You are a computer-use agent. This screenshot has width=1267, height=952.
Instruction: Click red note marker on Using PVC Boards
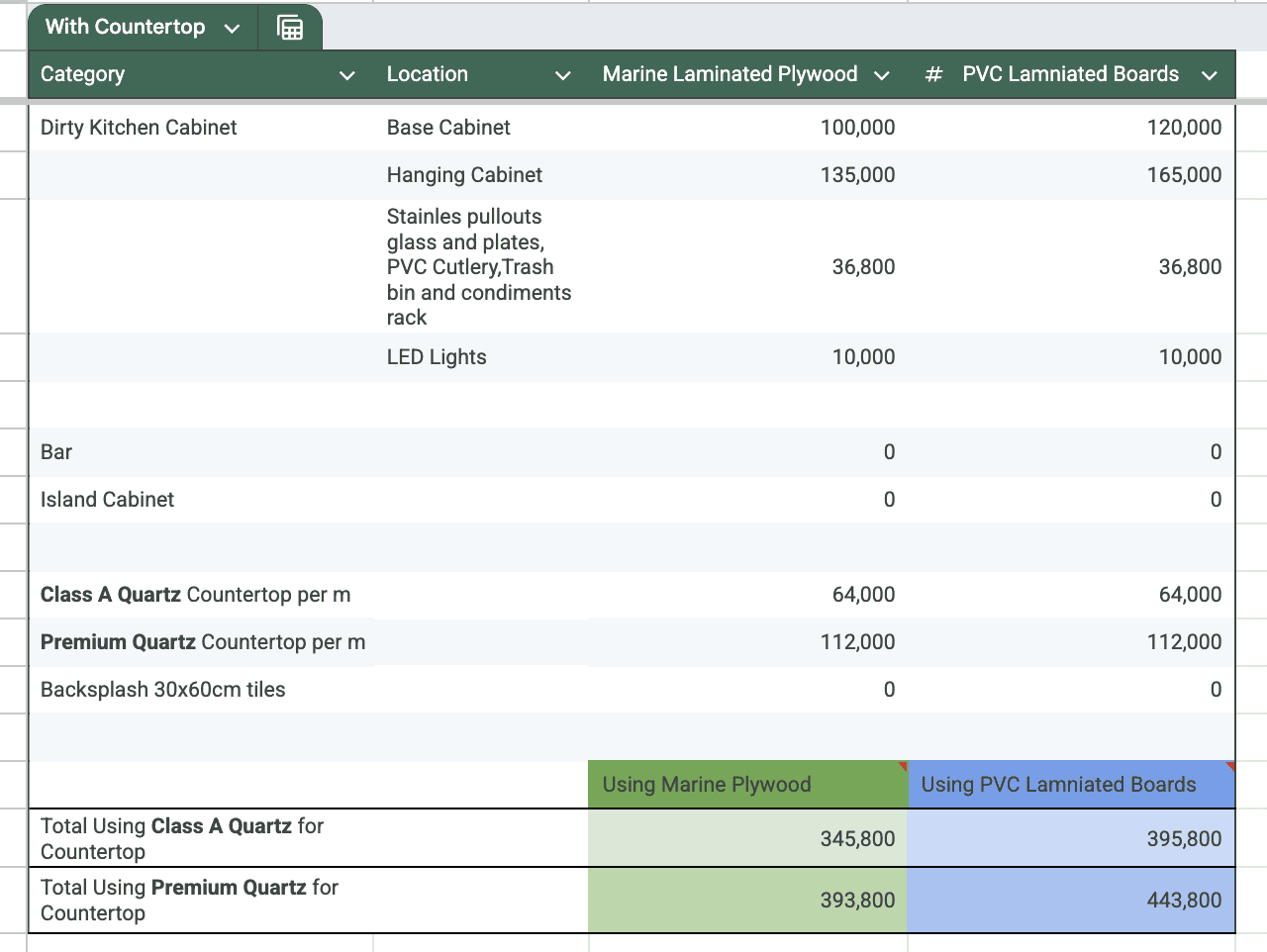pyautogui.click(x=1229, y=766)
